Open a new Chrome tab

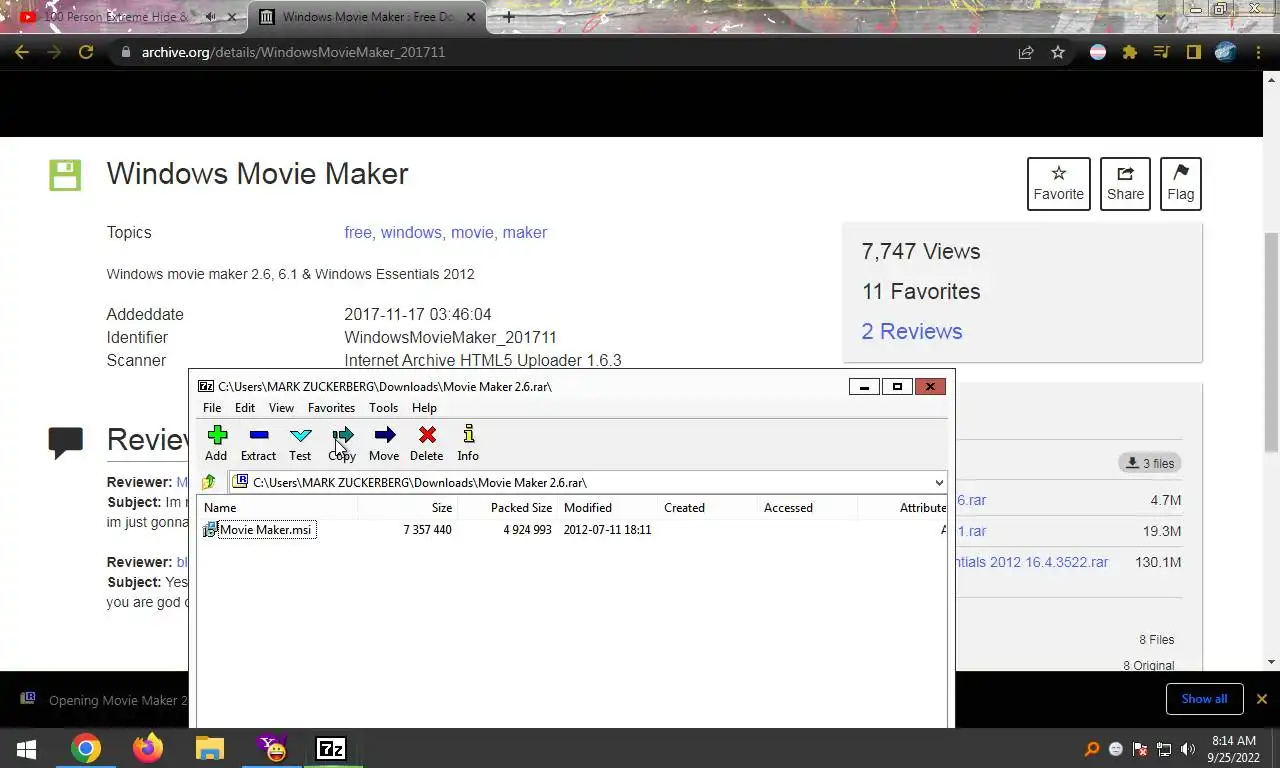[x=508, y=17]
